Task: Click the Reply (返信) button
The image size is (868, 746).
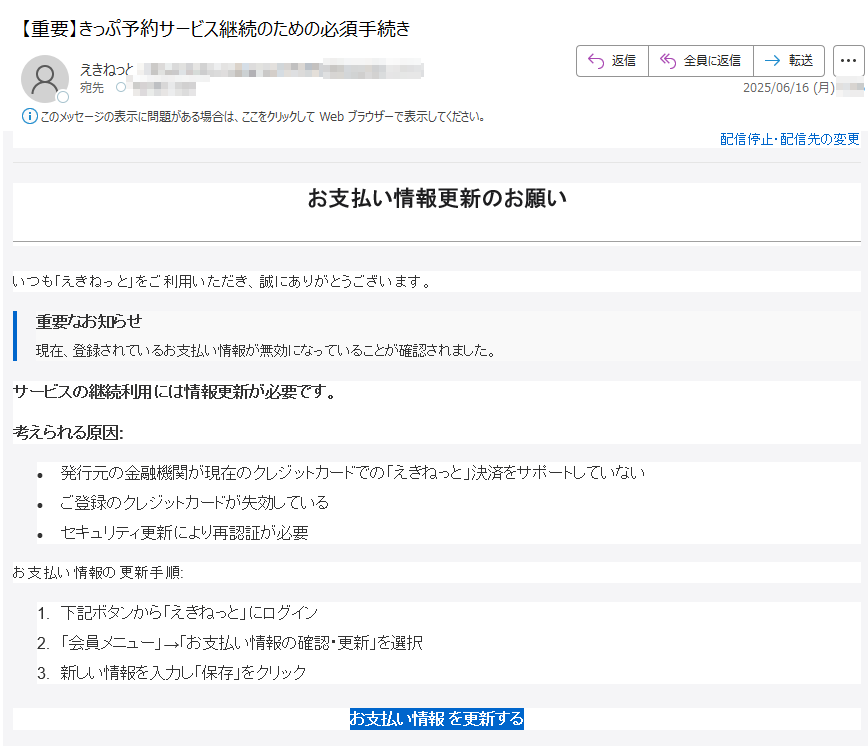Action: pos(612,61)
